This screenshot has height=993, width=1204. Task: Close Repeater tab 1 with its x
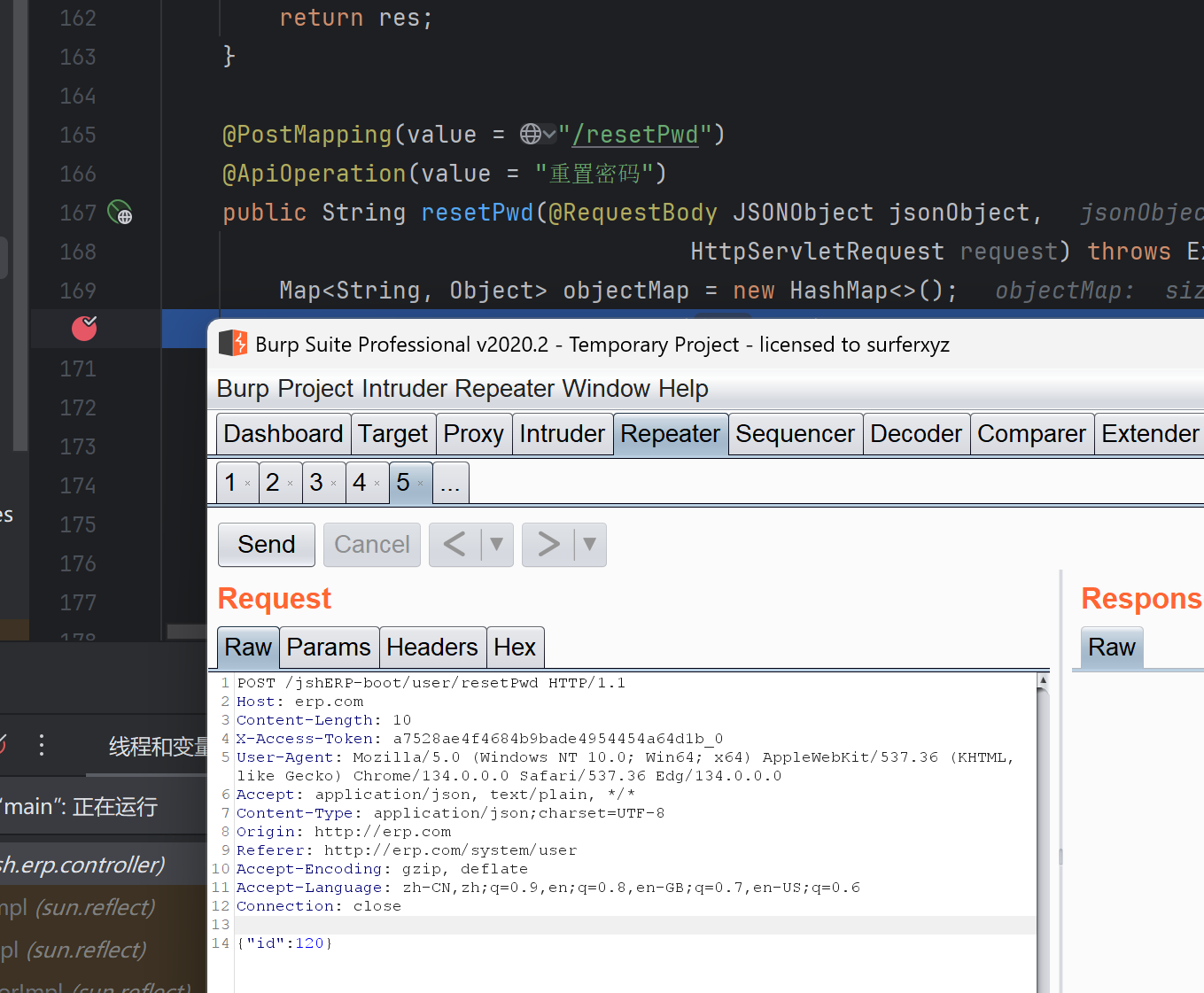tap(248, 484)
